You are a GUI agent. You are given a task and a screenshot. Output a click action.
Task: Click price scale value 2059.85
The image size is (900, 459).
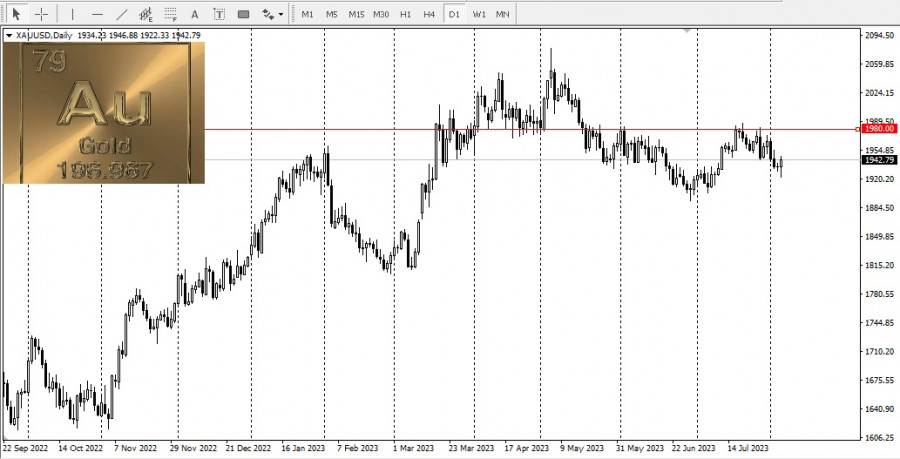pyautogui.click(x=879, y=64)
